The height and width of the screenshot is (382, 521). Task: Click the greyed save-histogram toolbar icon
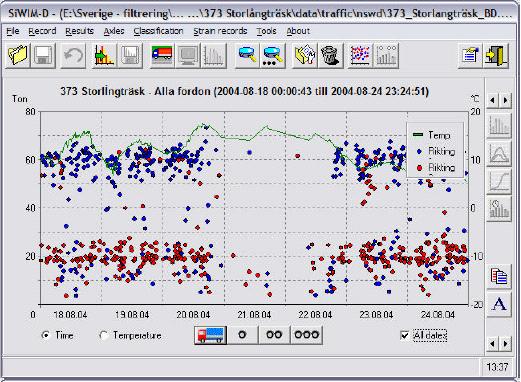coord(129,55)
